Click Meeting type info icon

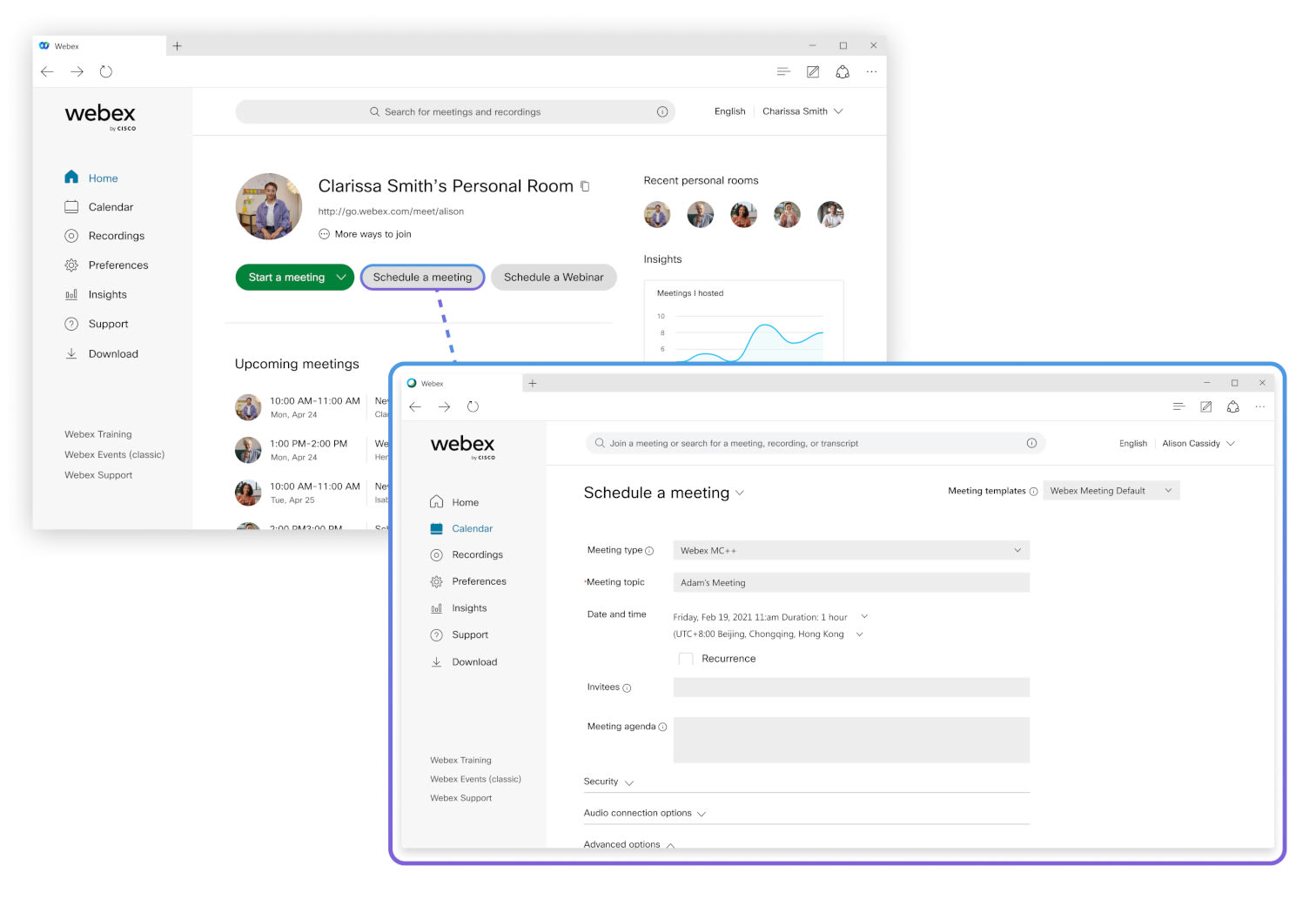click(649, 551)
